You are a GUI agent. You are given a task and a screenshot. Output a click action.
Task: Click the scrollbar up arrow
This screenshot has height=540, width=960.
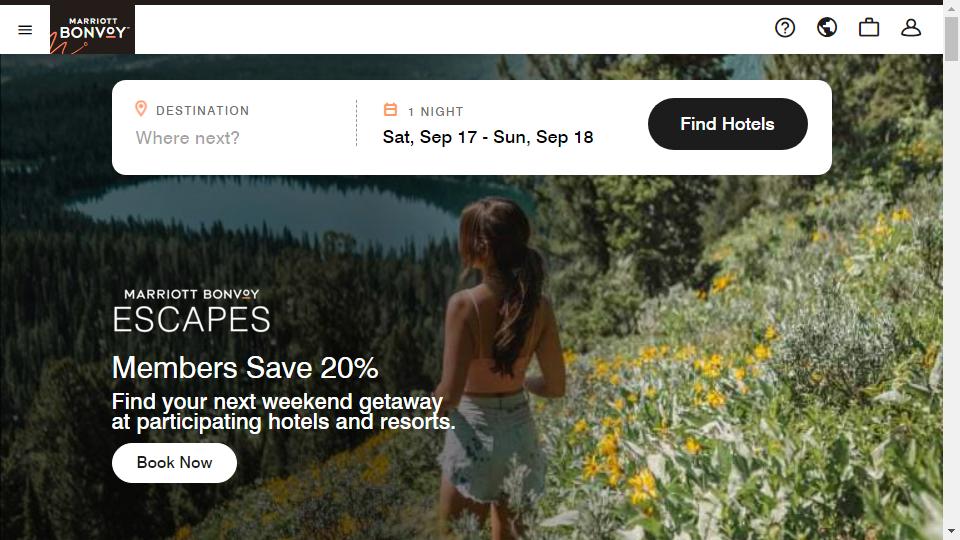click(951, 10)
